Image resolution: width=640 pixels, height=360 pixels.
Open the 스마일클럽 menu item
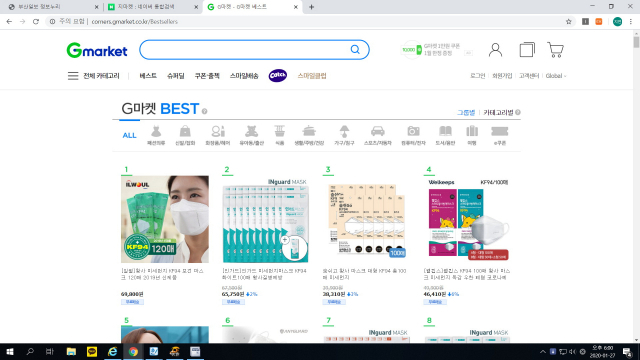tap(312, 76)
